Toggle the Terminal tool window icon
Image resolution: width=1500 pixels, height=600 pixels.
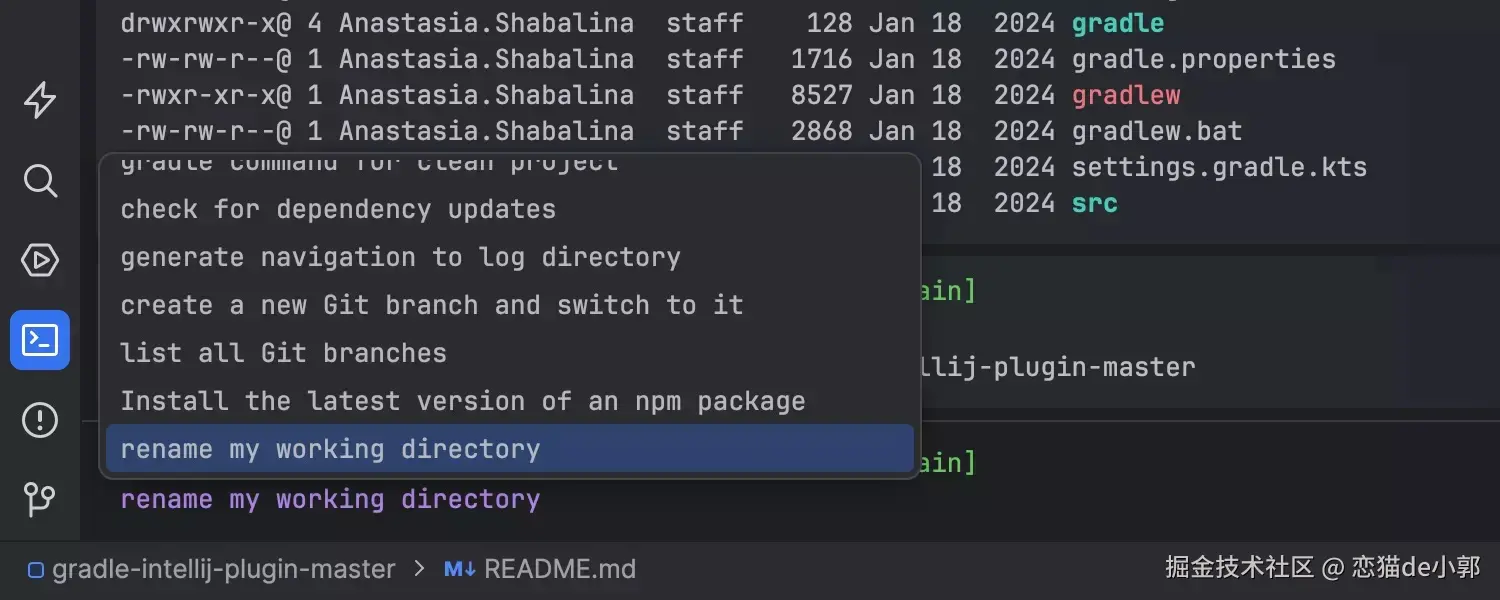click(40, 340)
